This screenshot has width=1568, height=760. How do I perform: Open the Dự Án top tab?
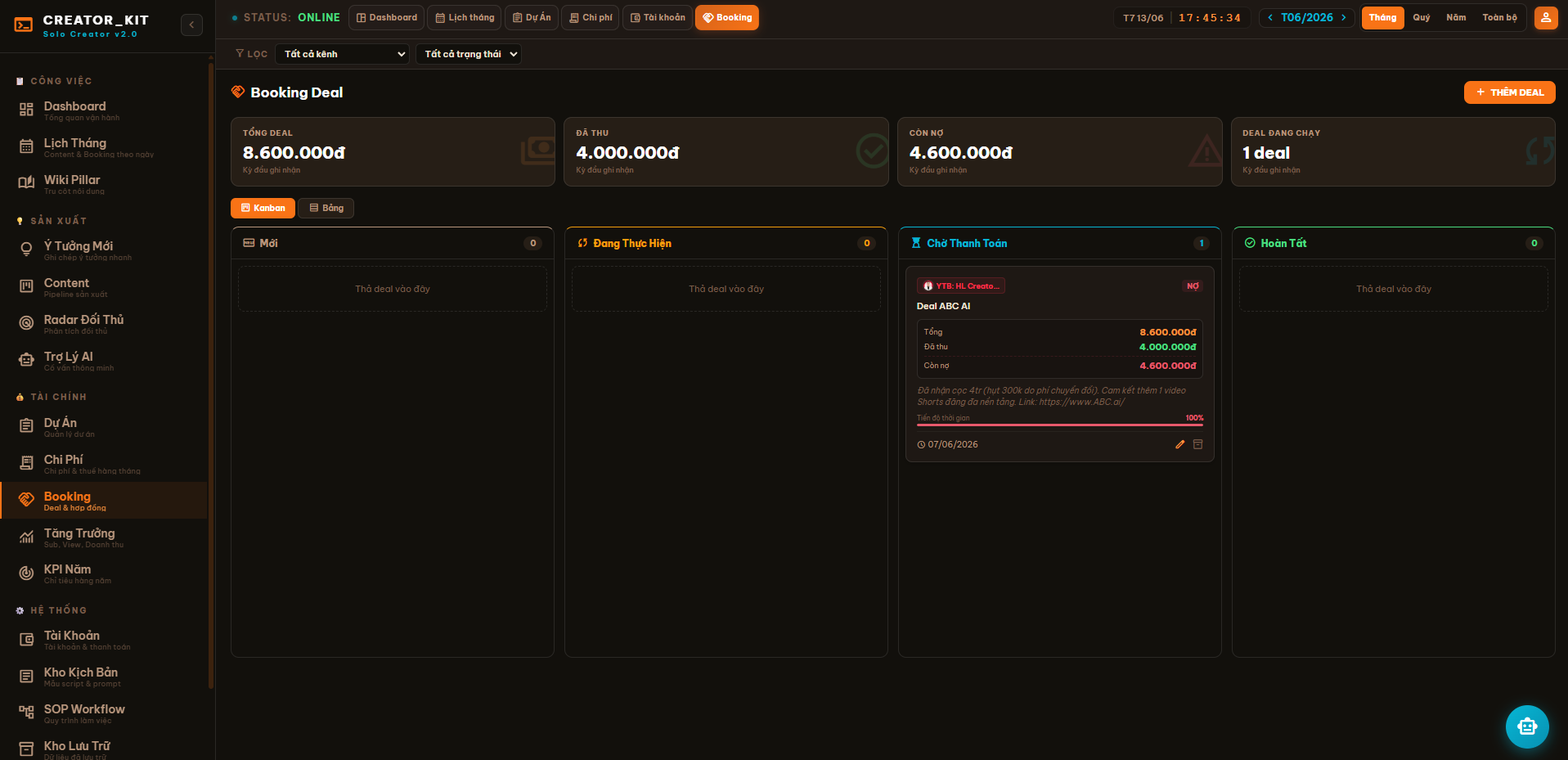532,17
